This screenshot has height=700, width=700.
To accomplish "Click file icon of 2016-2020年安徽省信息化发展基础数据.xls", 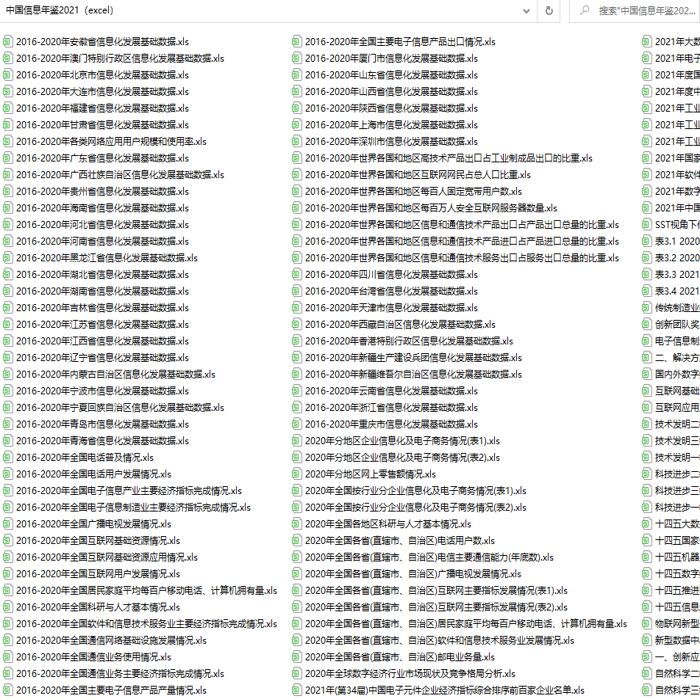I will pyautogui.click(x=8, y=42).
